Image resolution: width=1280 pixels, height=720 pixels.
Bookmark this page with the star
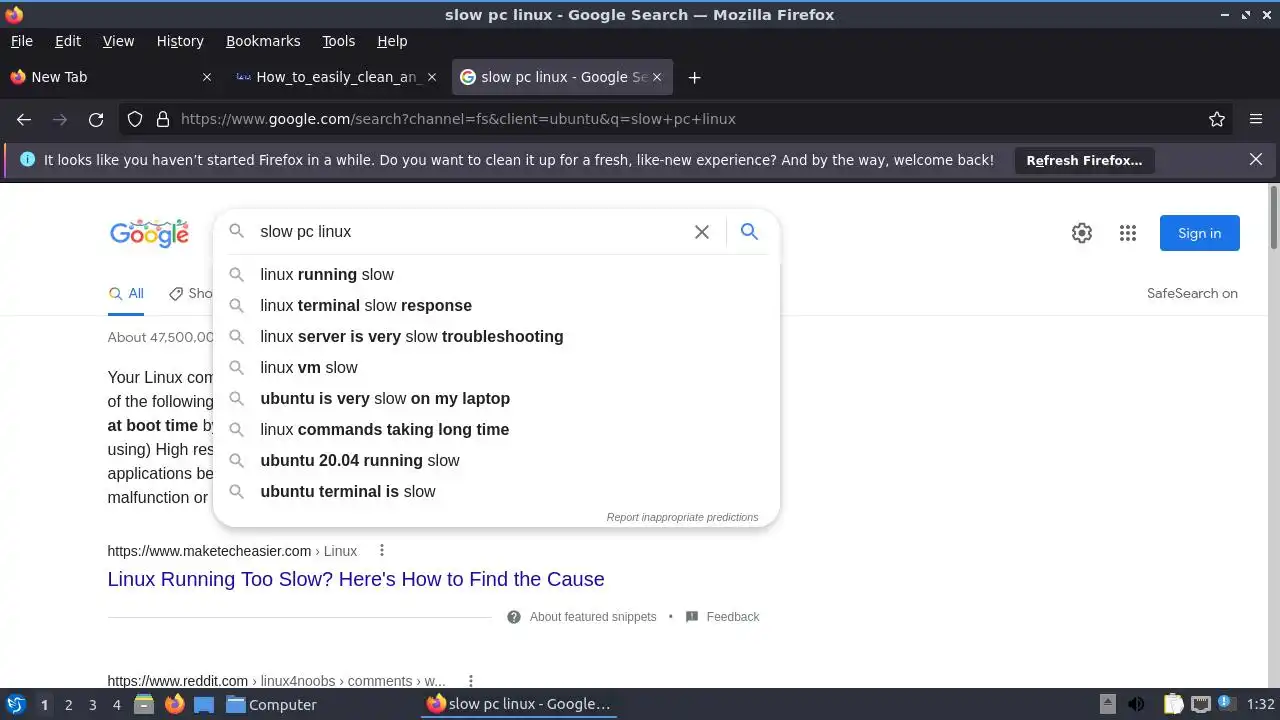tap(1217, 119)
